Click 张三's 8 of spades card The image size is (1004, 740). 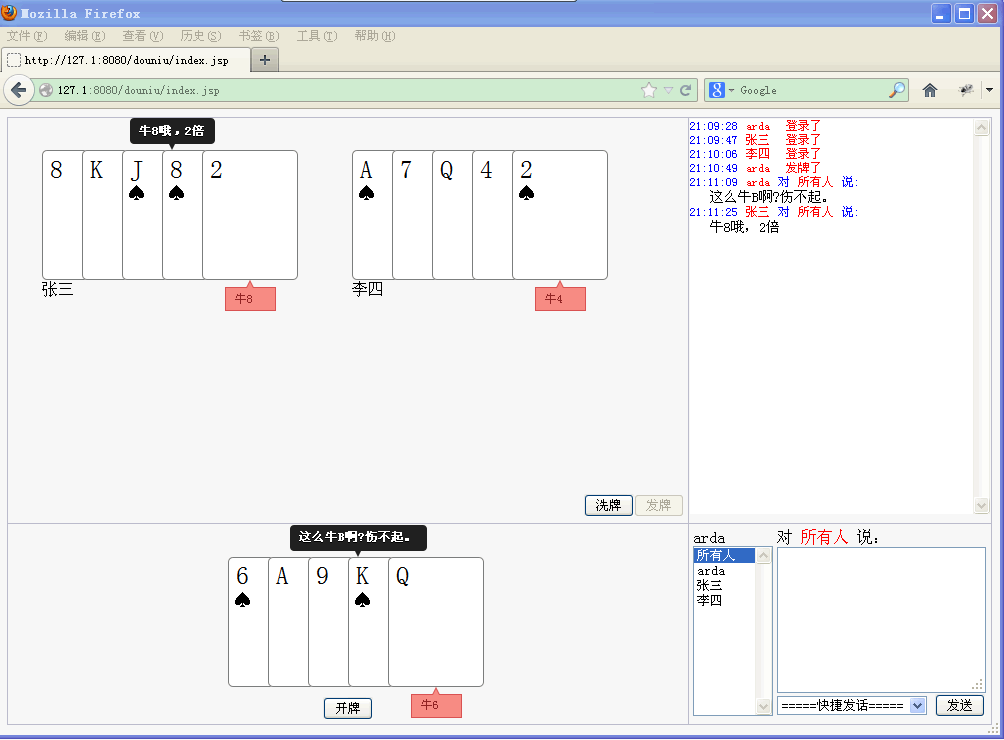[x=182, y=215]
